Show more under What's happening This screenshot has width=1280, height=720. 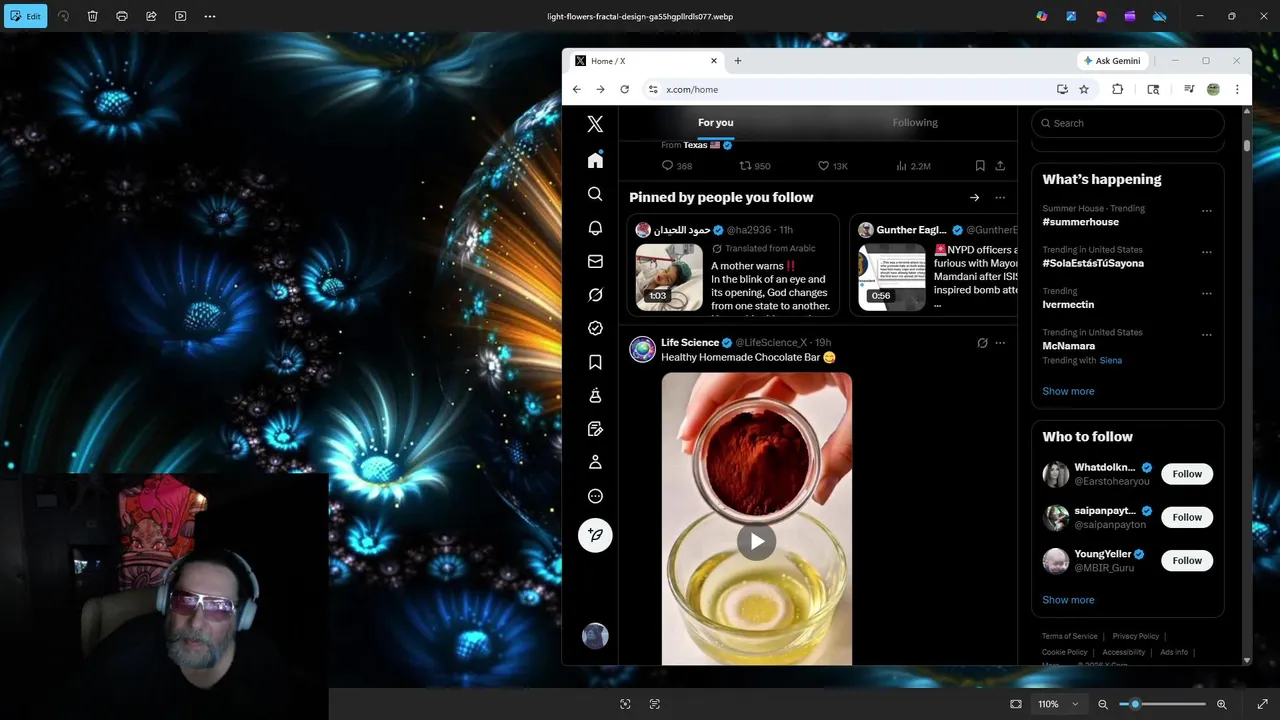pyautogui.click(x=1068, y=391)
